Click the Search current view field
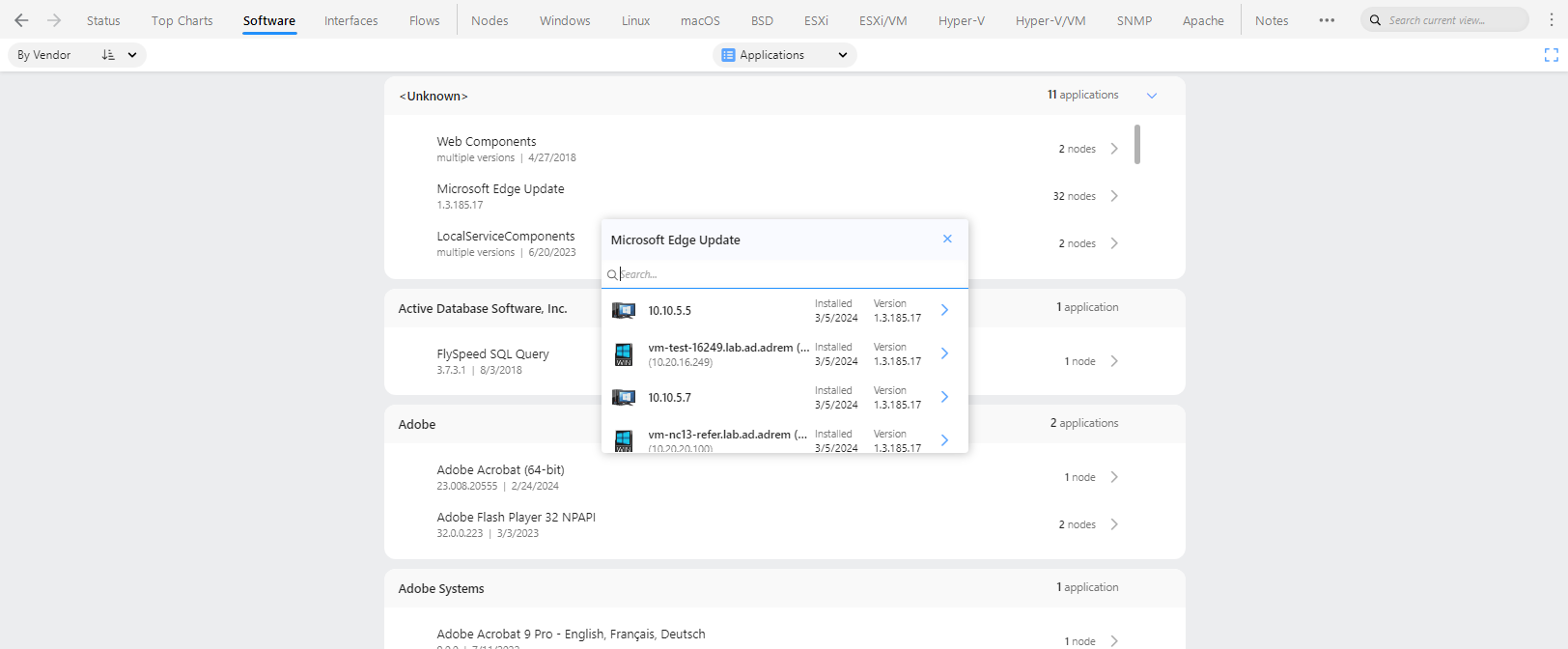 coord(1444,20)
